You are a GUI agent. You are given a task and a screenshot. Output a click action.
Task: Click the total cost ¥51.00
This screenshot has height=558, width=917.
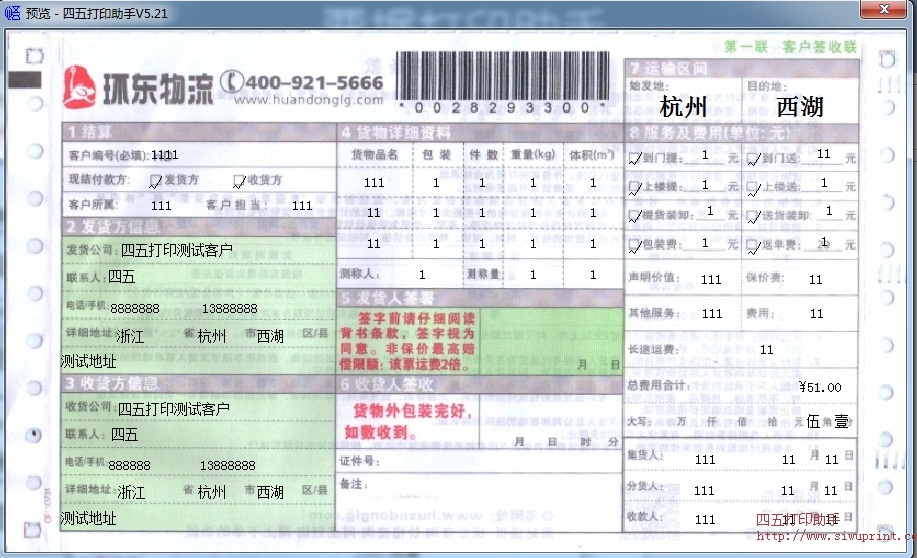pyautogui.click(x=820, y=387)
